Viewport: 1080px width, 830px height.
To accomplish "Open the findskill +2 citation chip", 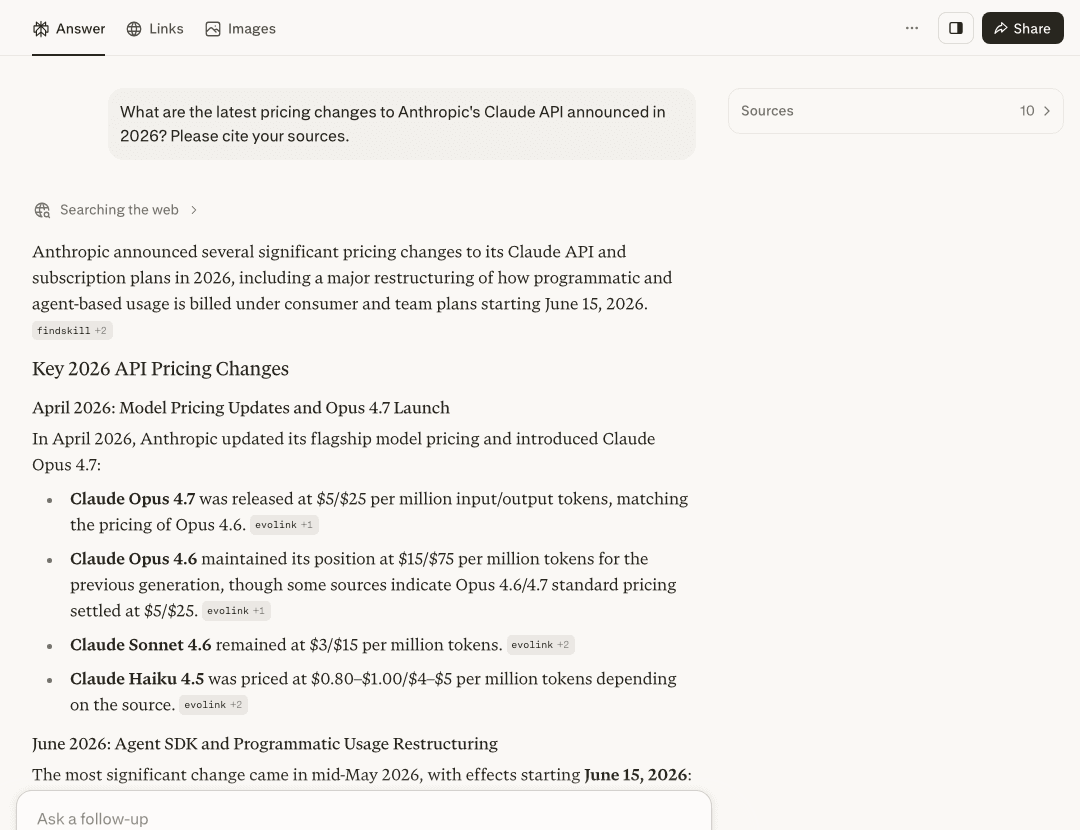I will click(x=72, y=331).
